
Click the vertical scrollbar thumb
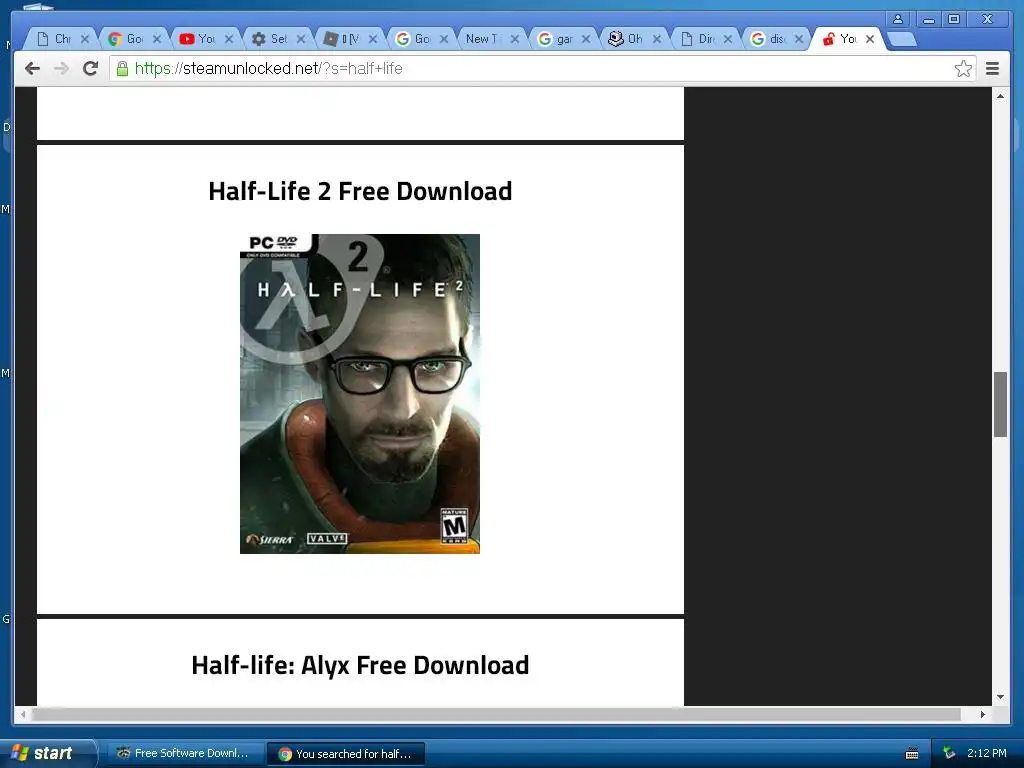pos(1000,404)
